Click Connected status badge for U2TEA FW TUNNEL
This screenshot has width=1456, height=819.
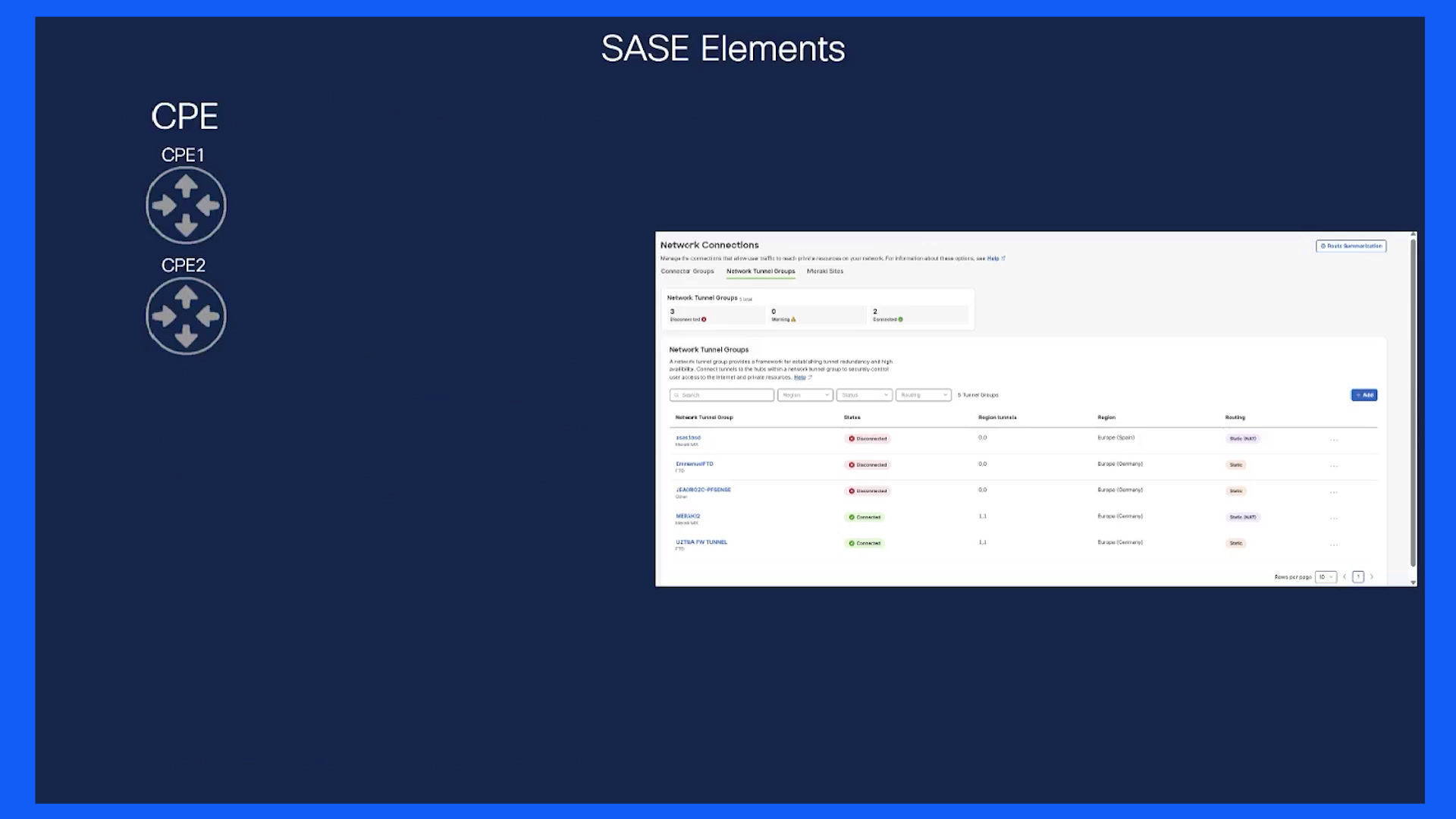(x=864, y=544)
